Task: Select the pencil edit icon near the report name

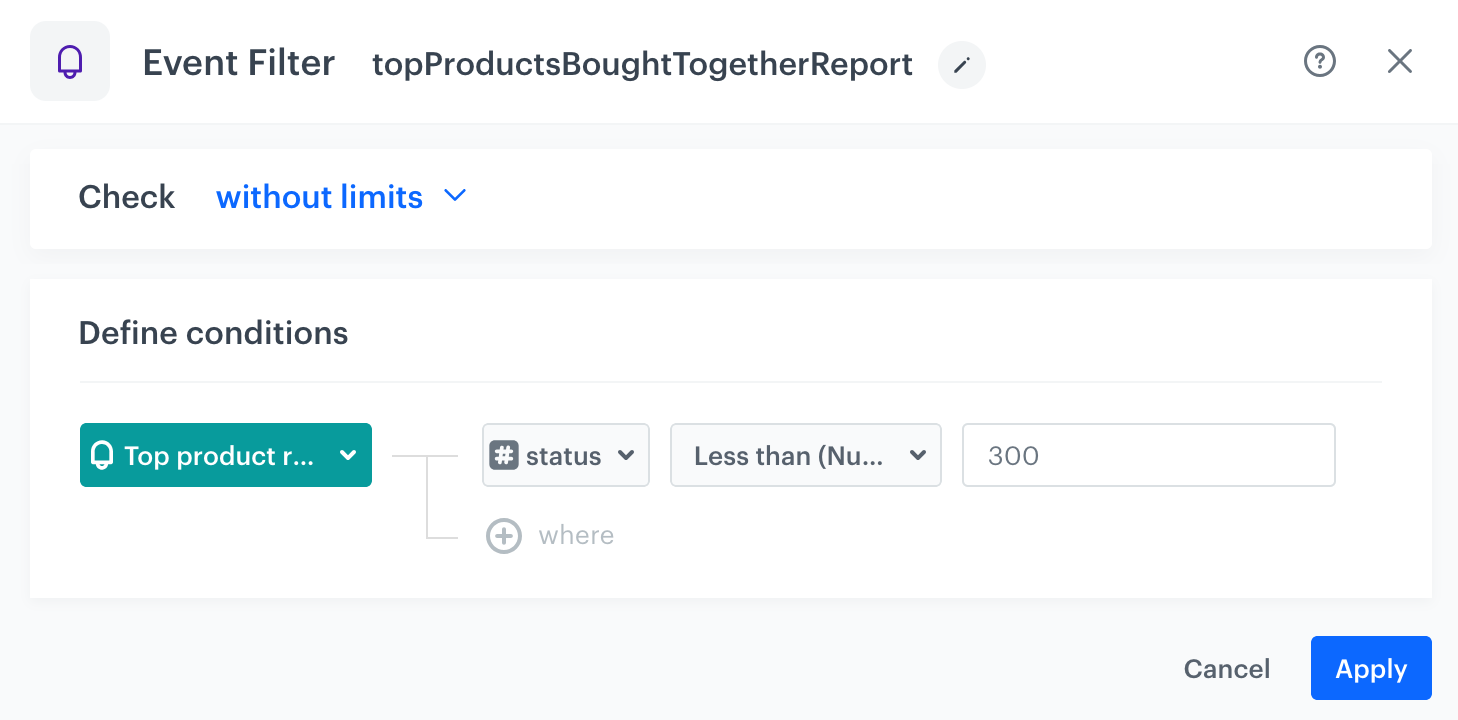Action: click(x=961, y=65)
